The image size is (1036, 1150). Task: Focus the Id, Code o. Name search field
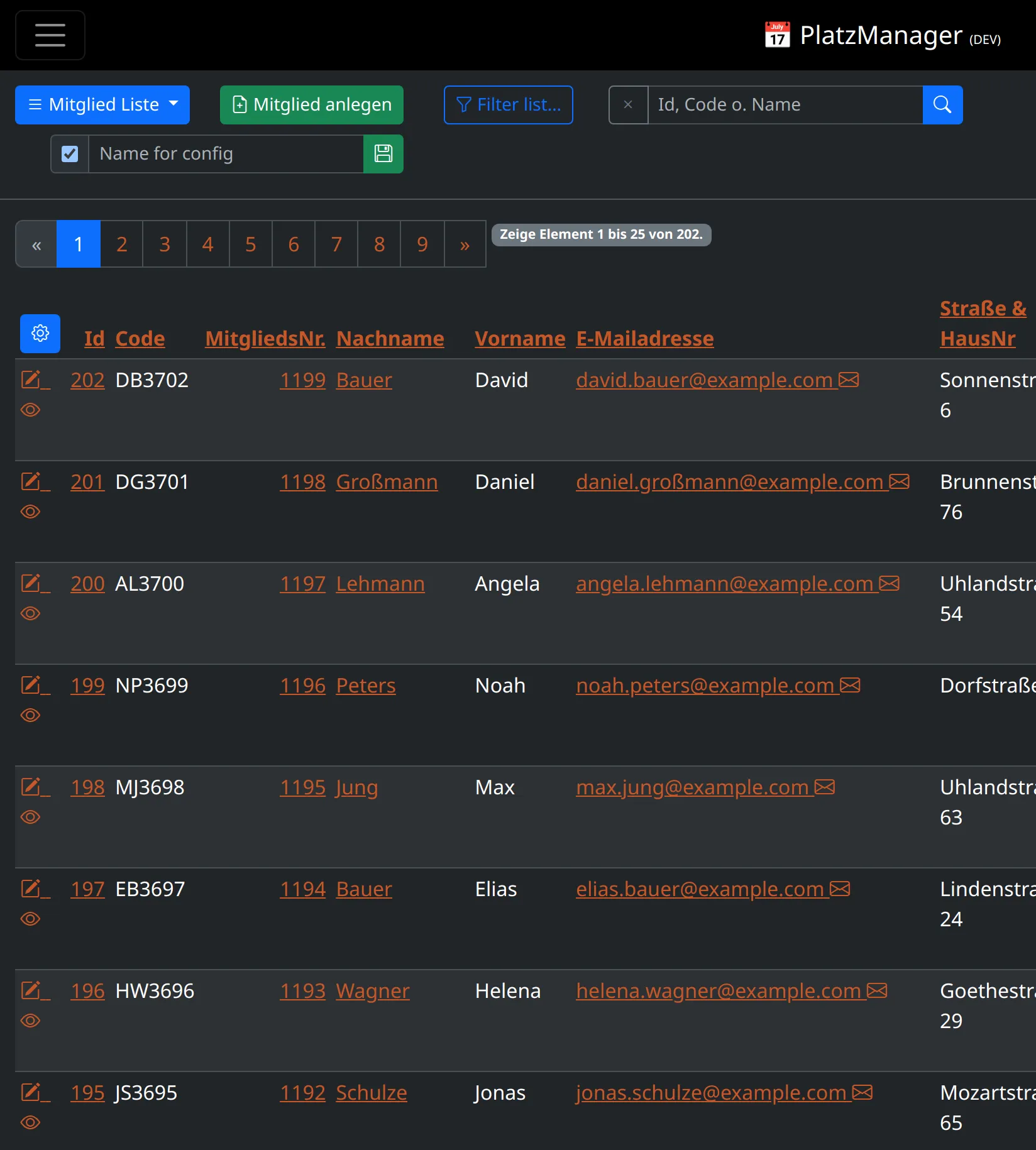(x=785, y=105)
